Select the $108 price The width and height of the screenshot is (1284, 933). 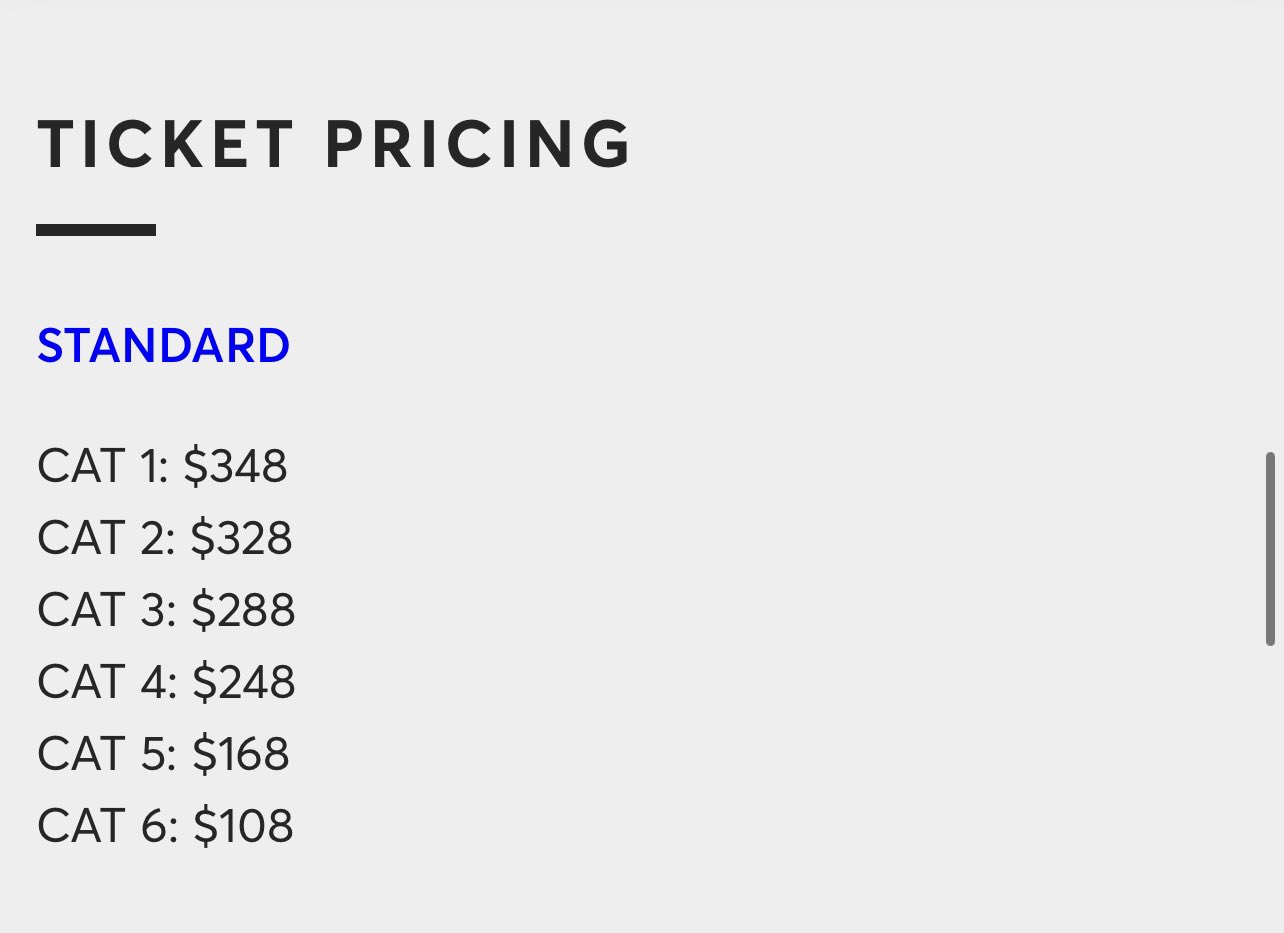(243, 827)
